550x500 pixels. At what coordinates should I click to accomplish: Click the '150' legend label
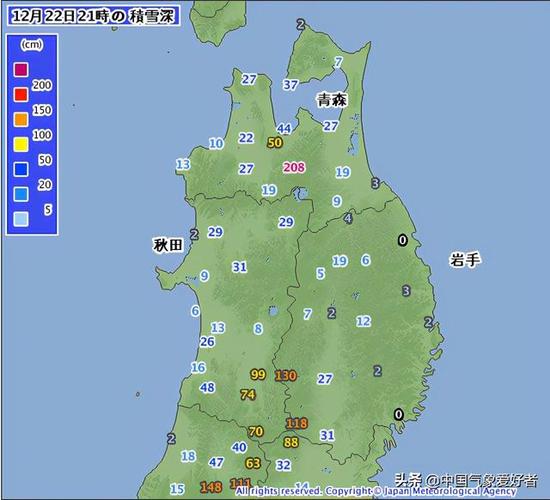(x=42, y=110)
